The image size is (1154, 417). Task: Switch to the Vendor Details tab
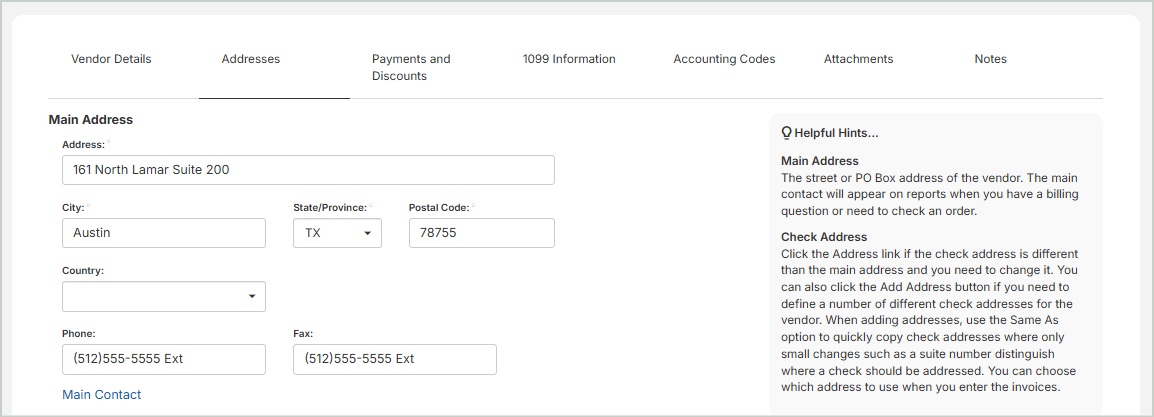pyautogui.click(x=111, y=59)
